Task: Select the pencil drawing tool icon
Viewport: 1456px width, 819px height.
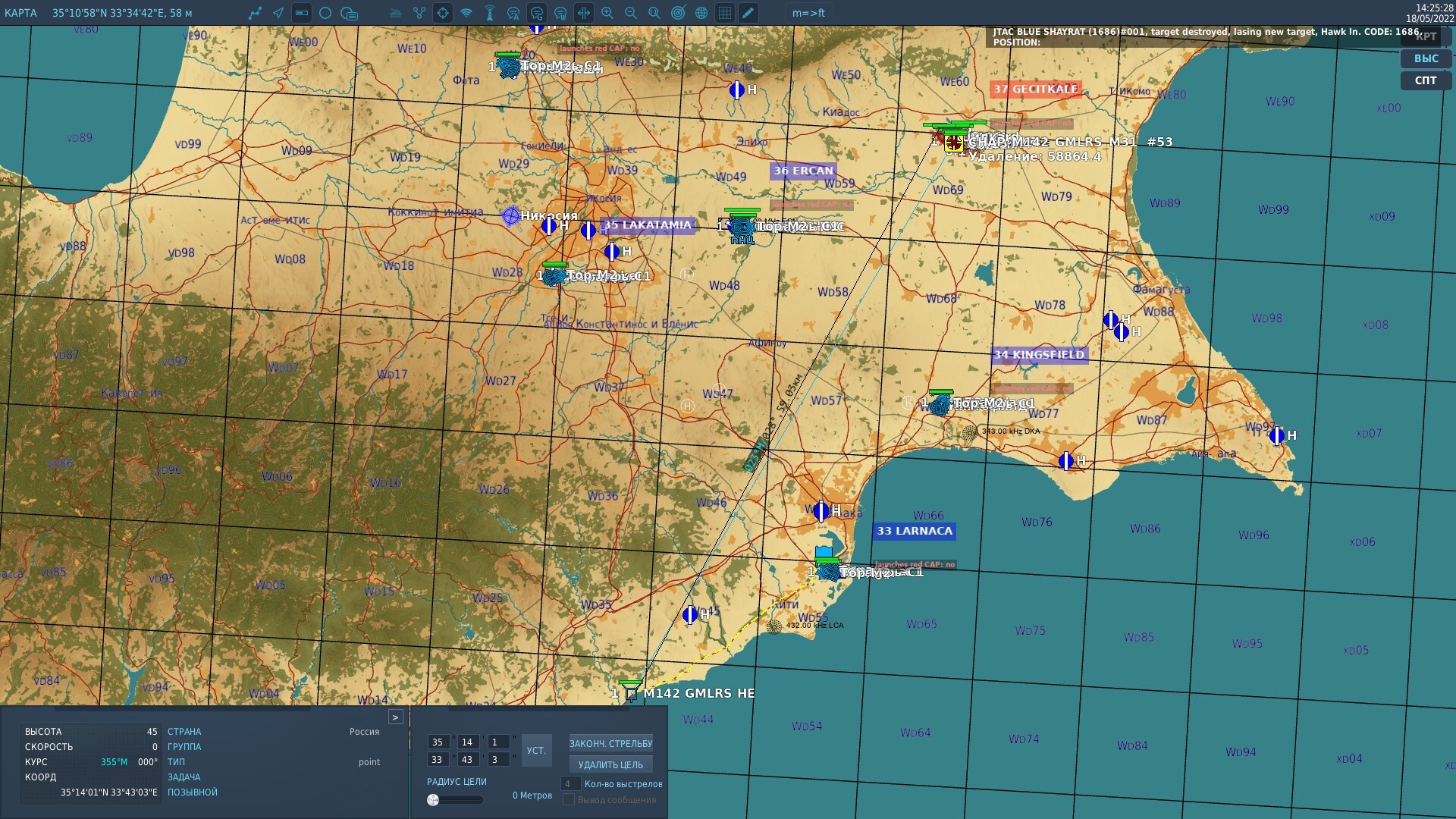Action: coord(748,13)
